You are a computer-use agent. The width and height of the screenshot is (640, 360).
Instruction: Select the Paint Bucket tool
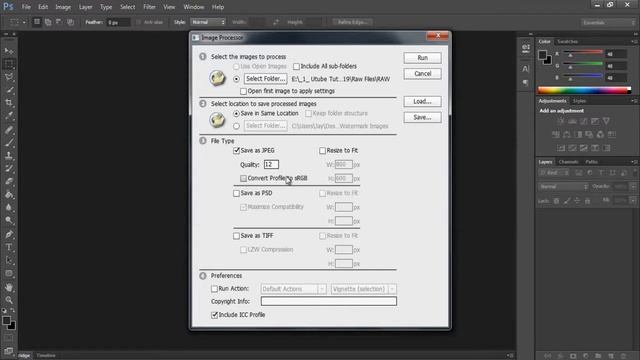click(x=9, y=195)
